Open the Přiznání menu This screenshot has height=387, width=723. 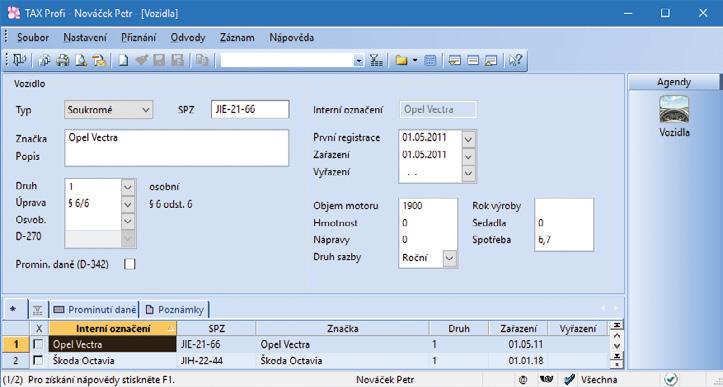click(139, 38)
